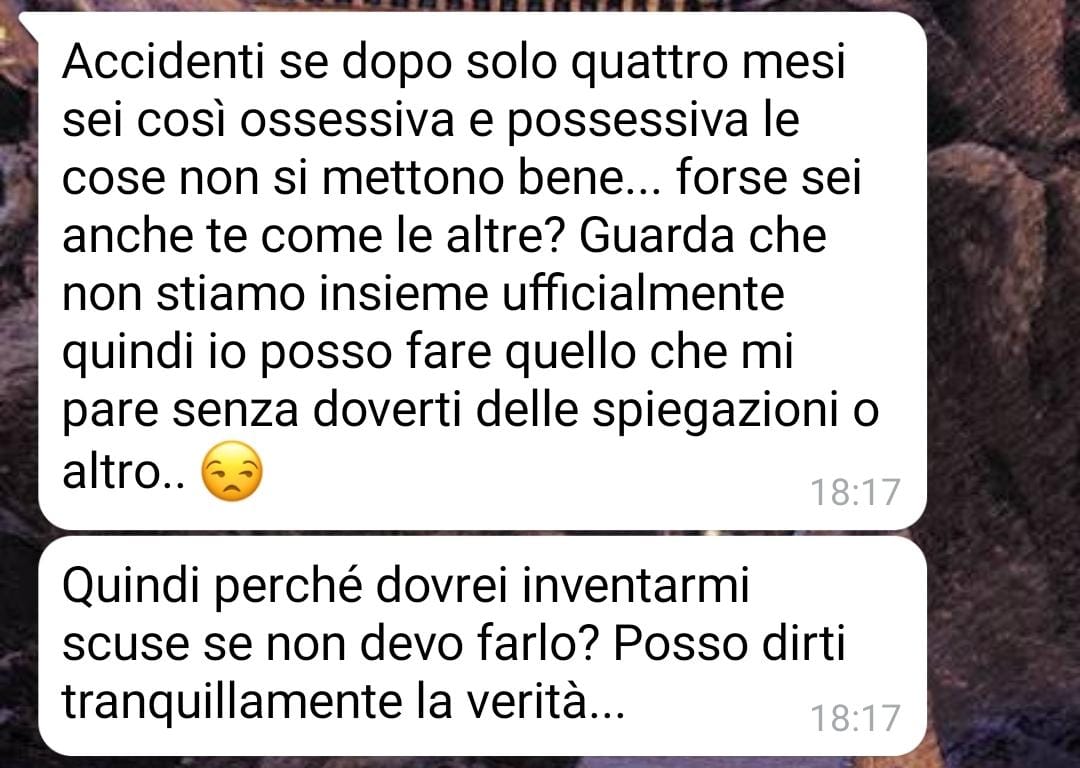
Task: Select the message starting with 'Quindi perché dovrei'
Action: (482, 646)
